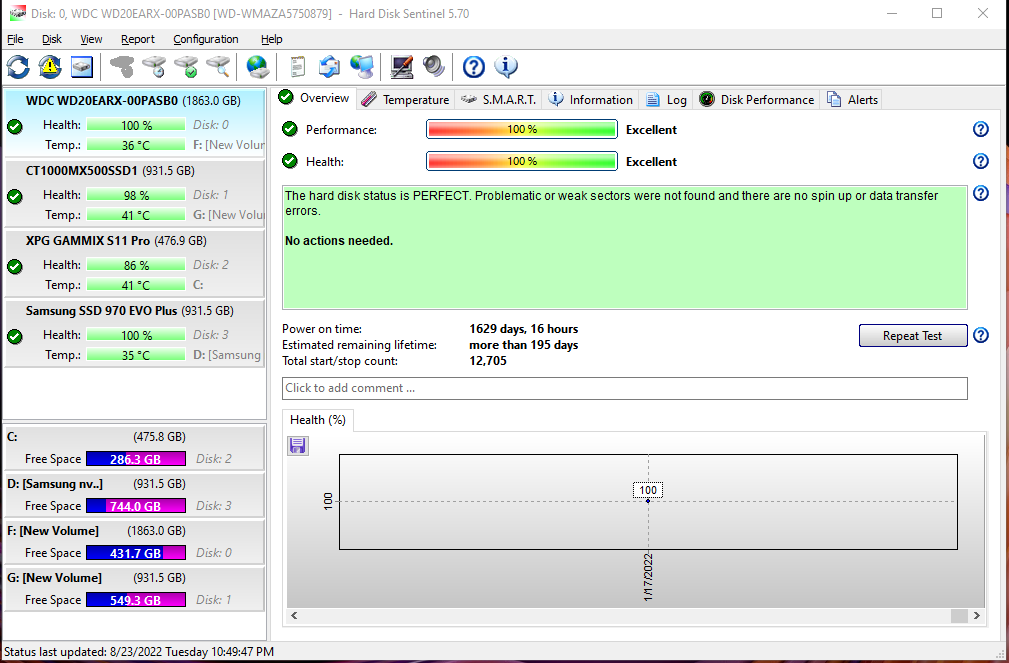Viewport: 1009px width, 663px height.
Task: Click the monitor with screwdriver toolbar icon
Action: pos(402,67)
